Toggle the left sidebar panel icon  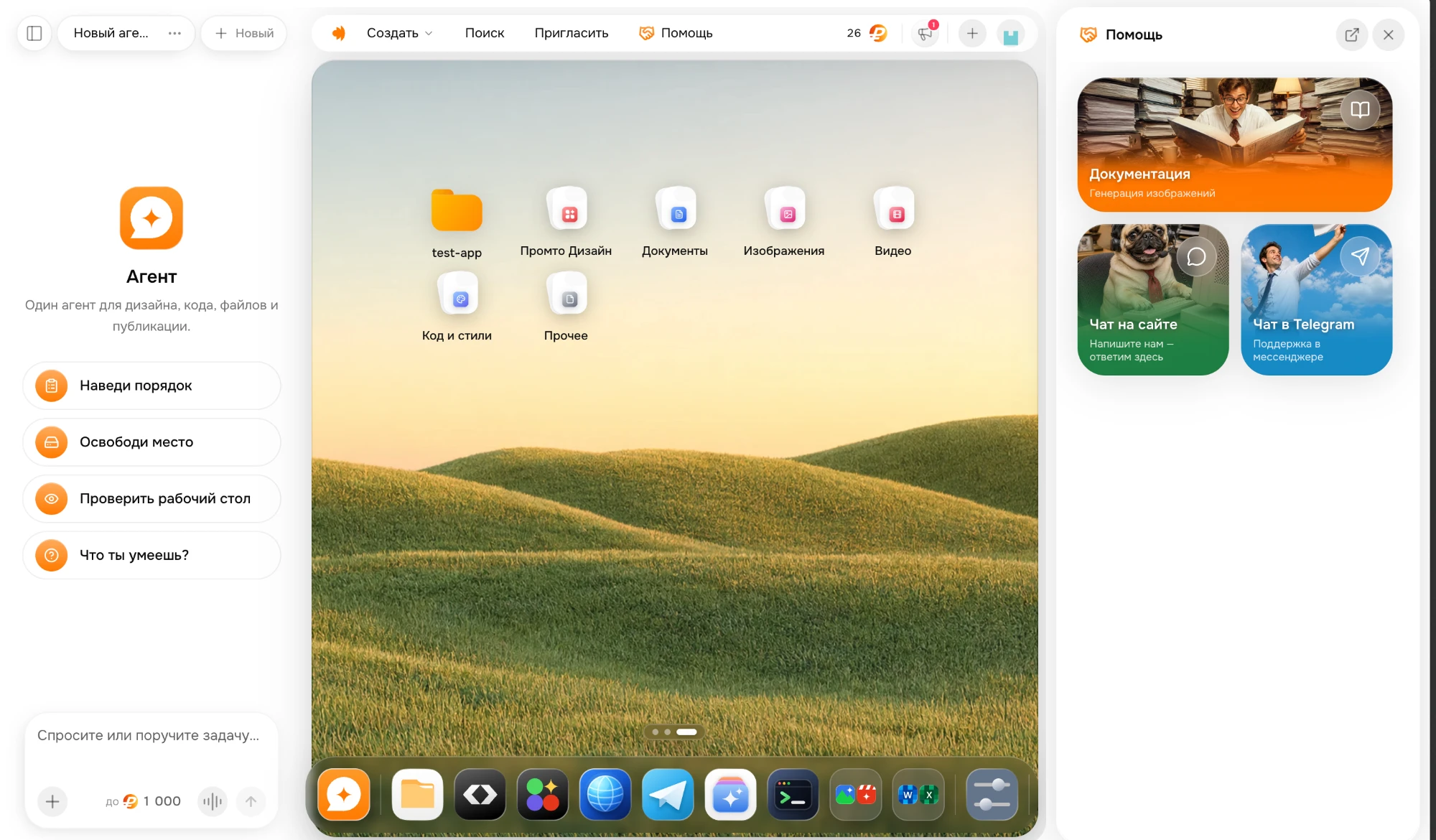coord(34,33)
